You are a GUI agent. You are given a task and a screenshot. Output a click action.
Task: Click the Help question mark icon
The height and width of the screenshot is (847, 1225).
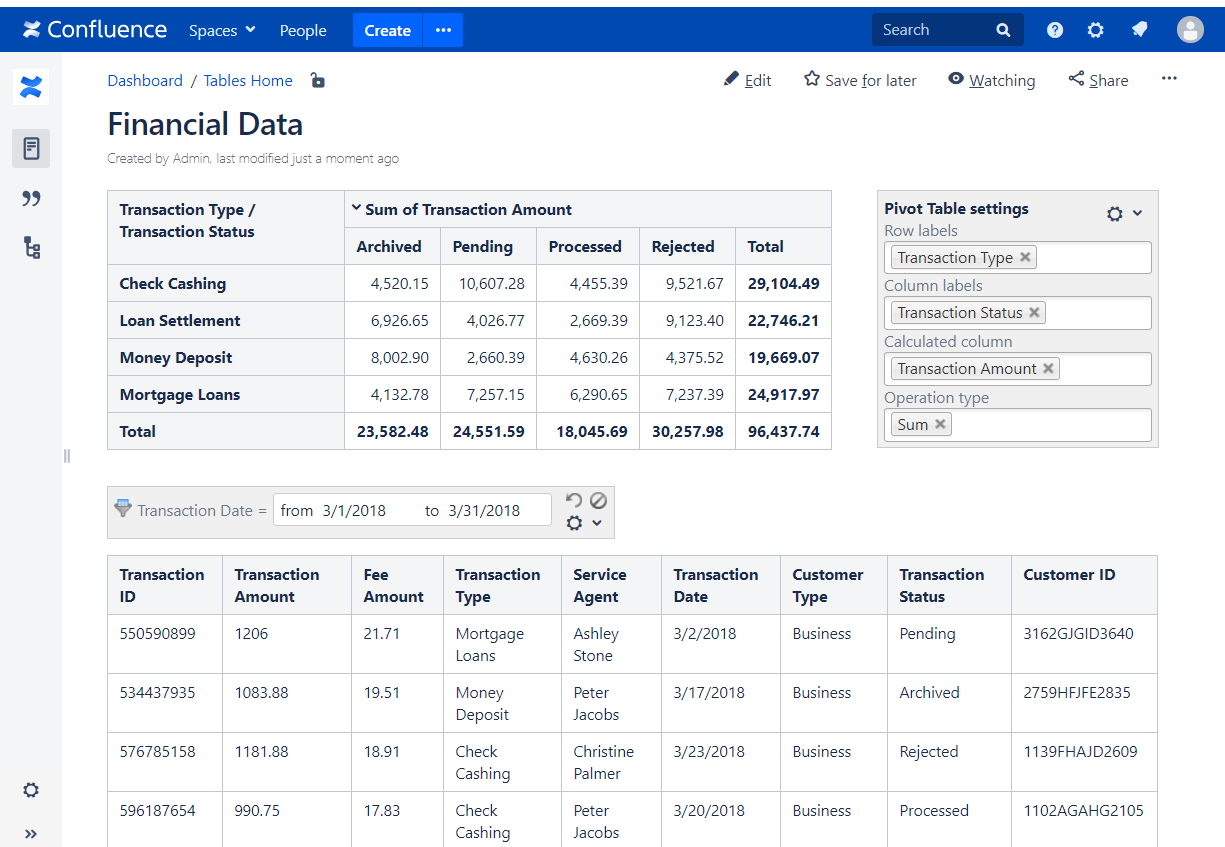point(1054,30)
